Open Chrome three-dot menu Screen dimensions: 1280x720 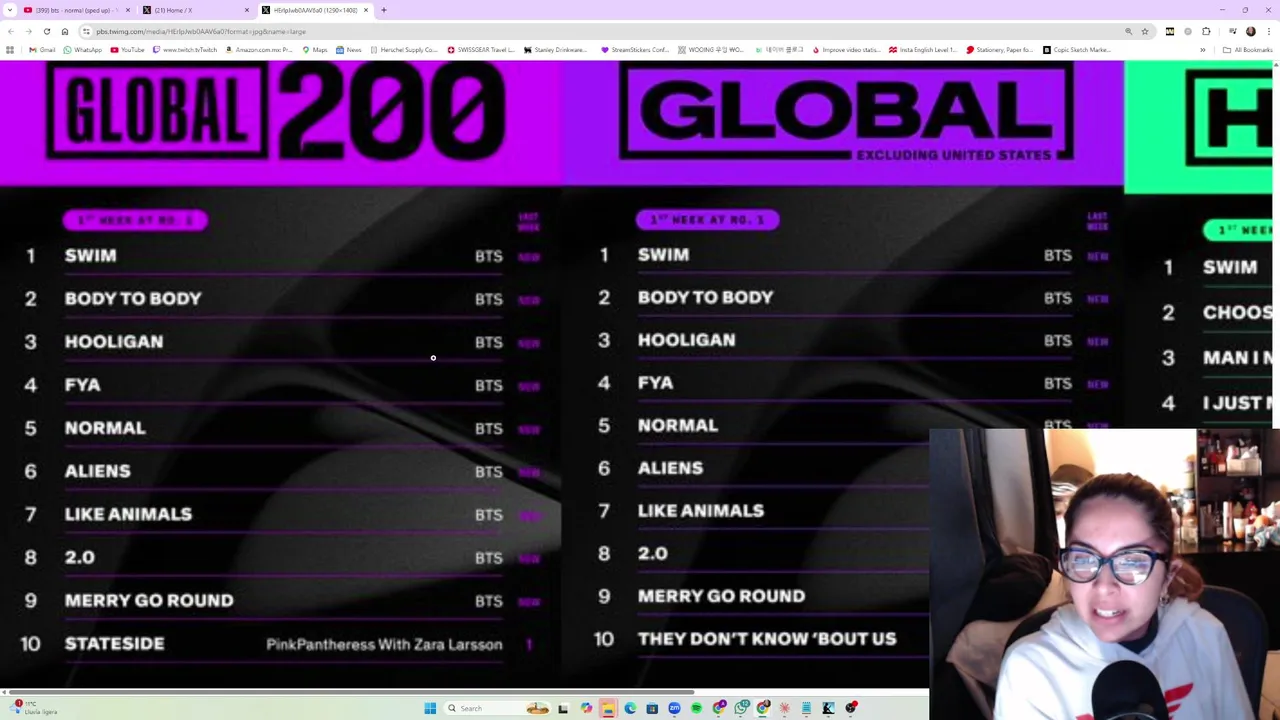coord(1268,31)
